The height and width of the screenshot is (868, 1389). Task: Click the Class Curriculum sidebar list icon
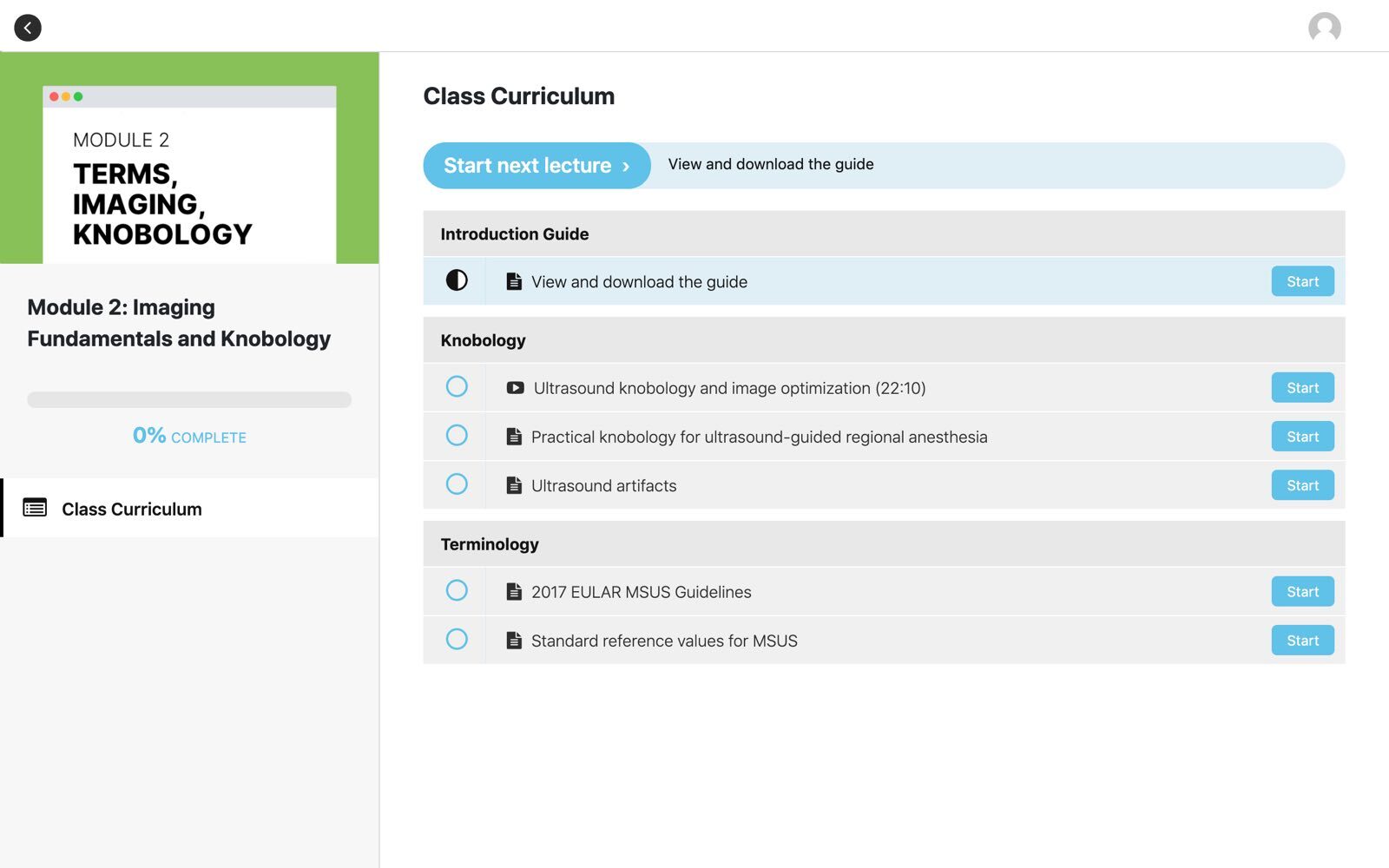click(35, 509)
